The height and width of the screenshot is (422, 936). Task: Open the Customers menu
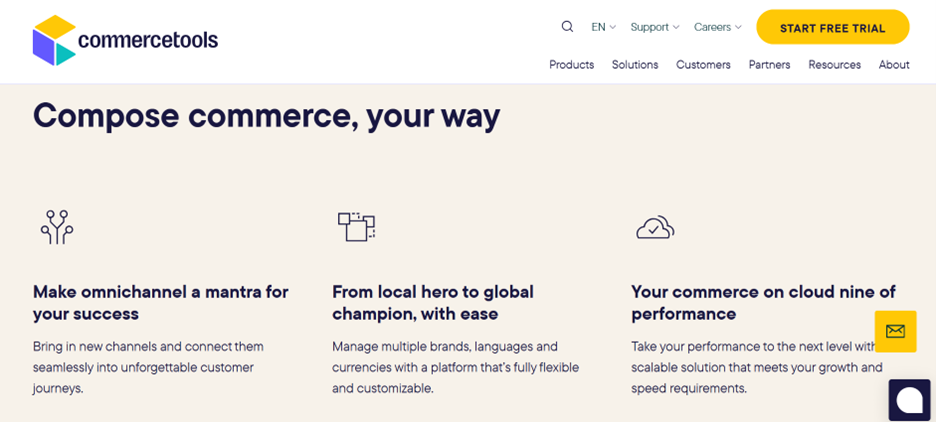click(703, 65)
